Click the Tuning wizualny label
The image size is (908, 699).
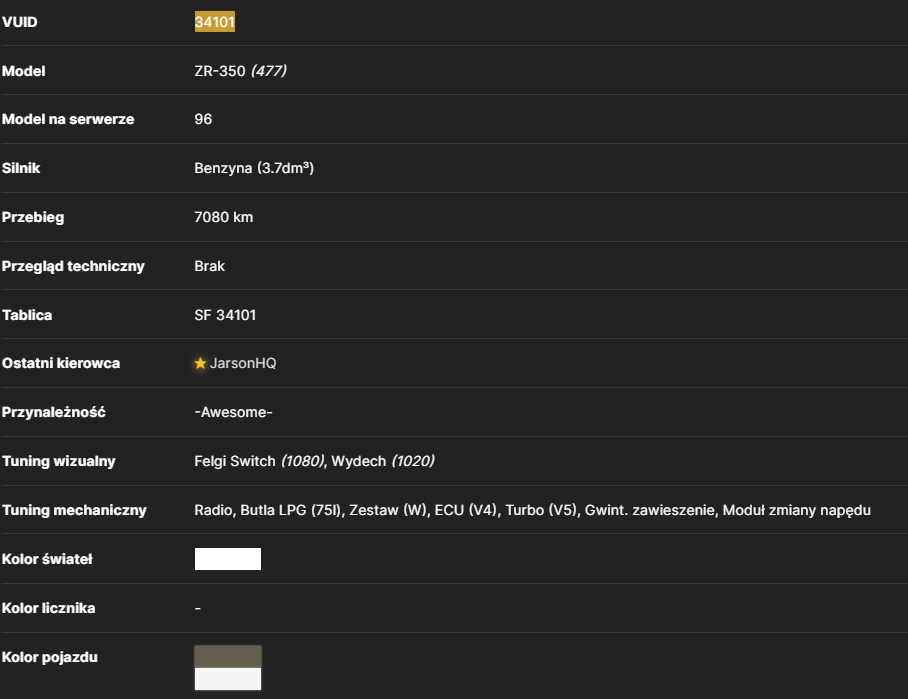[x=58, y=461]
